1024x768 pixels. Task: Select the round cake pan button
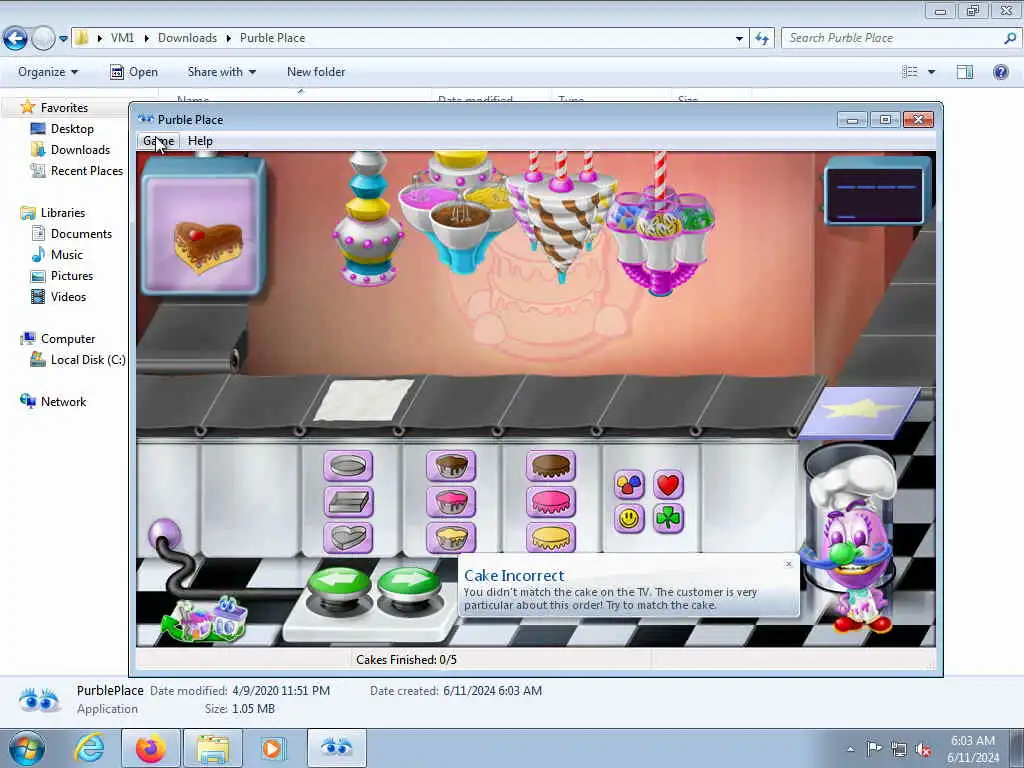pyautogui.click(x=348, y=466)
